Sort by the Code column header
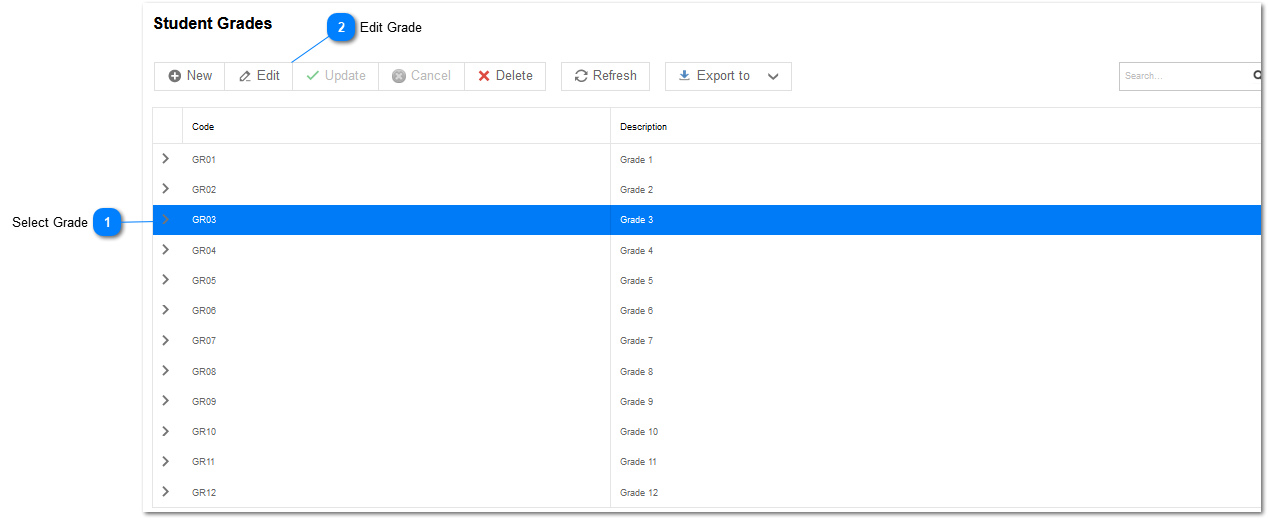 [x=396, y=127]
